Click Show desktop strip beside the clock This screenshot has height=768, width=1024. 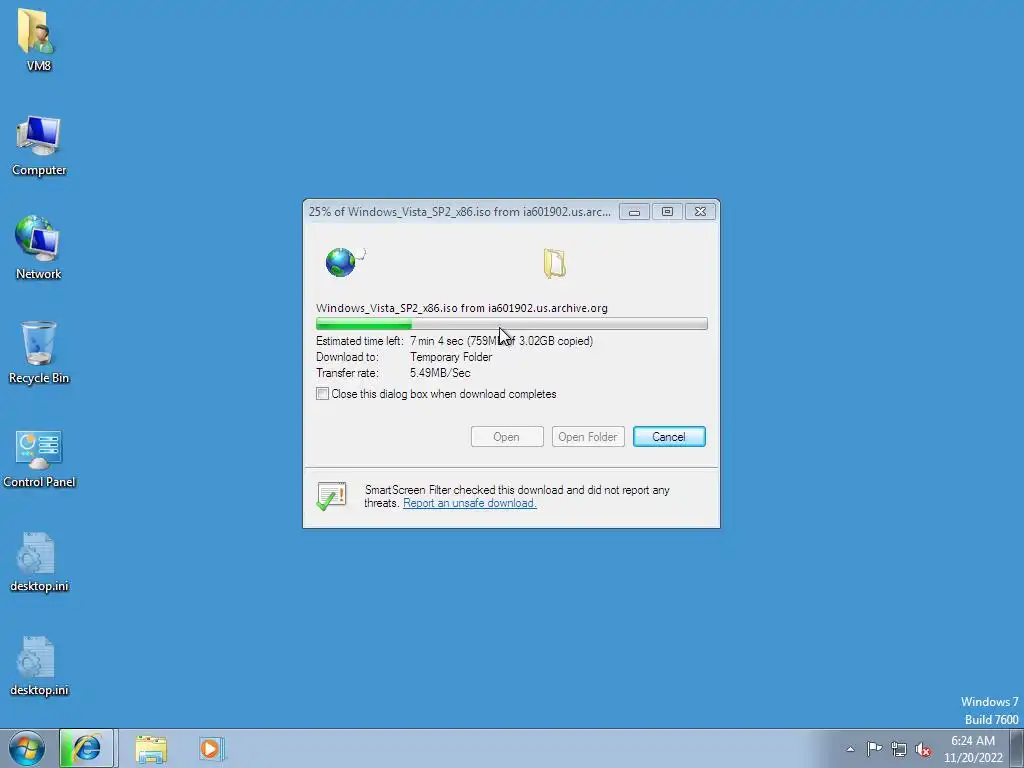pos(1017,749)
